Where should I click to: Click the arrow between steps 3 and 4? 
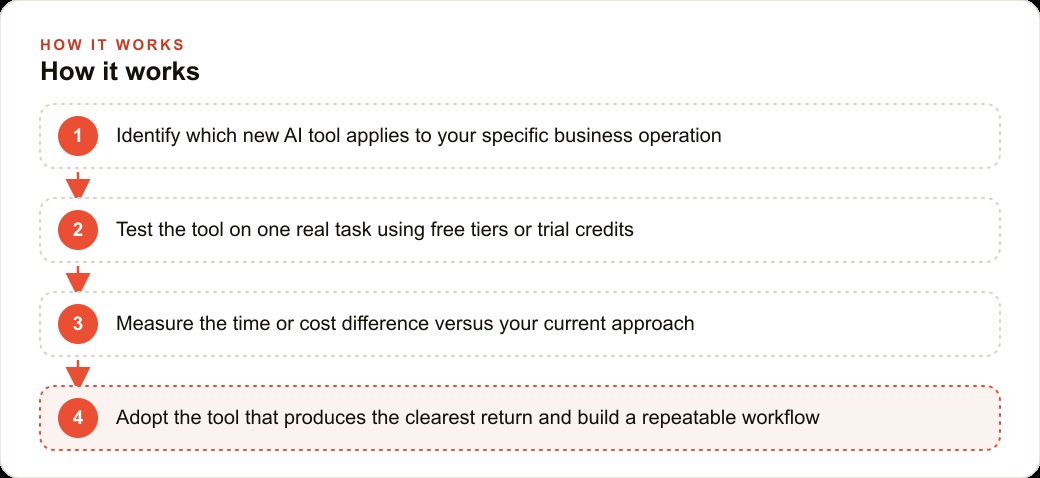click(78, 373)
